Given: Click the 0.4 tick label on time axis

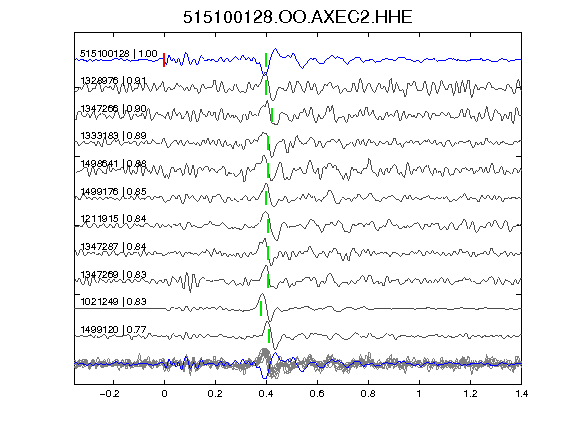Looking at the screenshot, I should 266,394.
